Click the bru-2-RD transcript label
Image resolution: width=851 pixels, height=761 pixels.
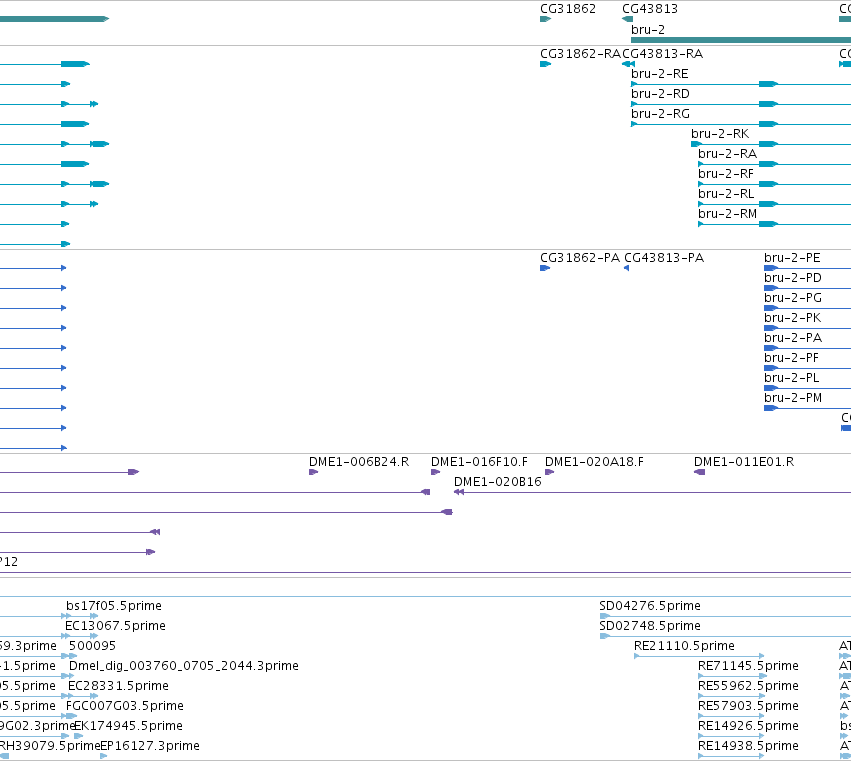pyautogui.click(x=660, y=94)
